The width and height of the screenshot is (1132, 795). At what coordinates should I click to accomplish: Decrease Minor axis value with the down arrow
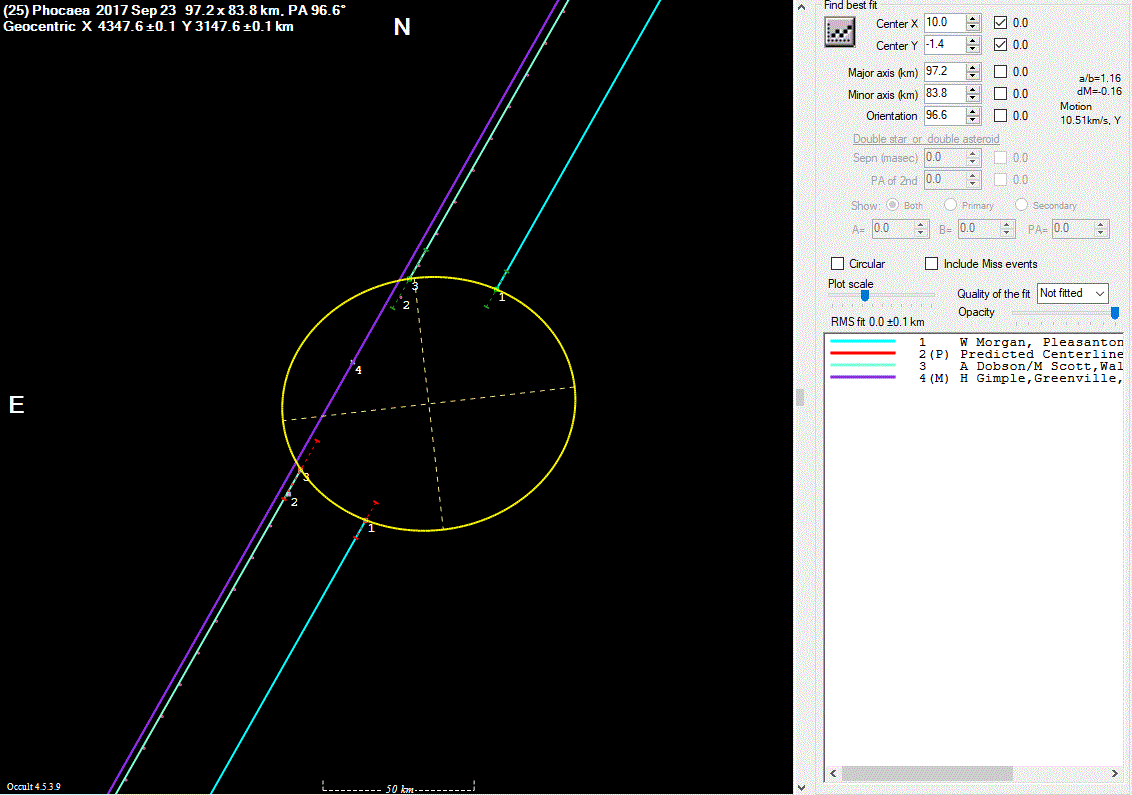point(973,98)
